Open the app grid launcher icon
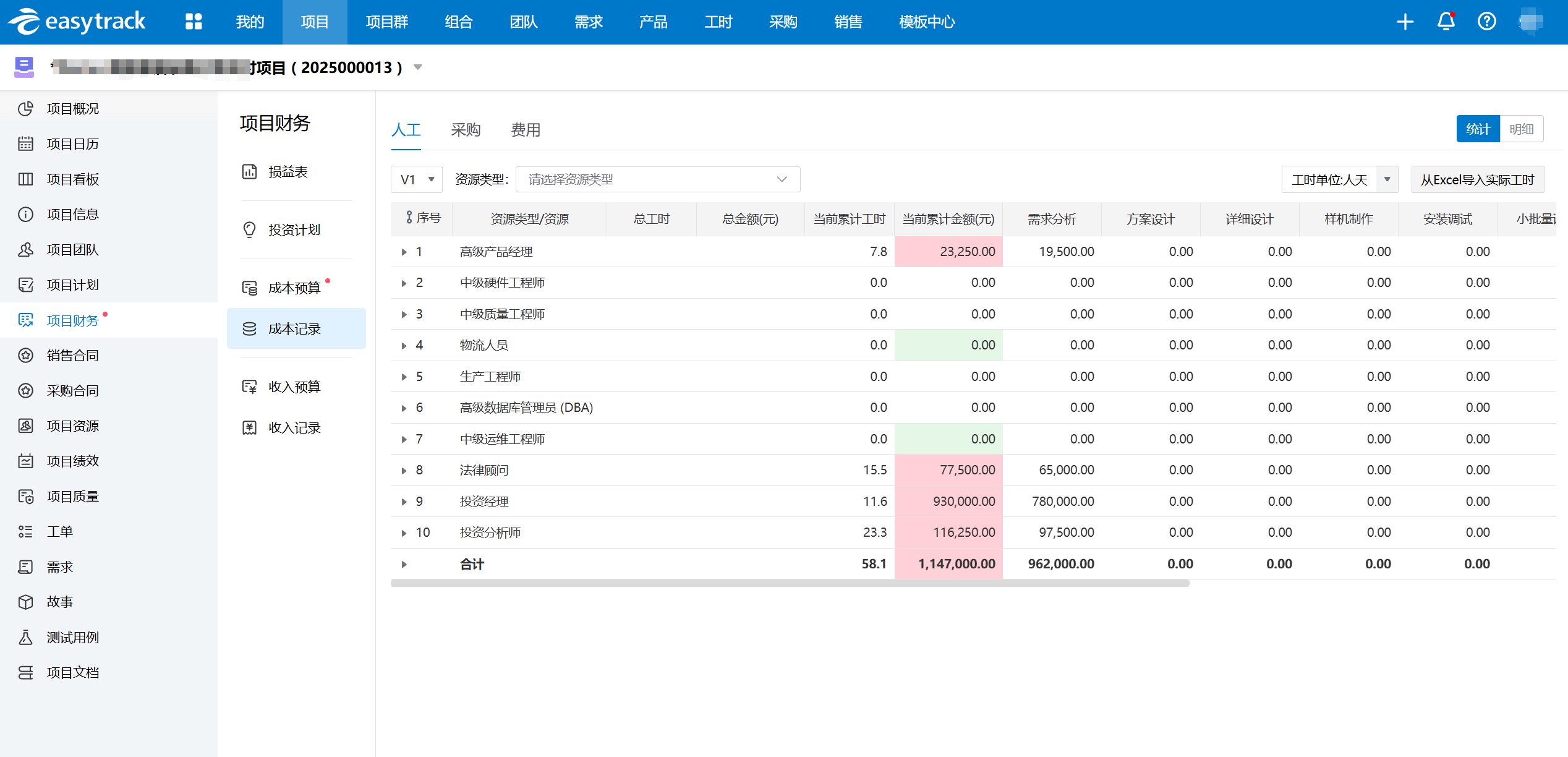Viewport: 1568px width, 757px height. pyautogui.click(x=194, y=22)
